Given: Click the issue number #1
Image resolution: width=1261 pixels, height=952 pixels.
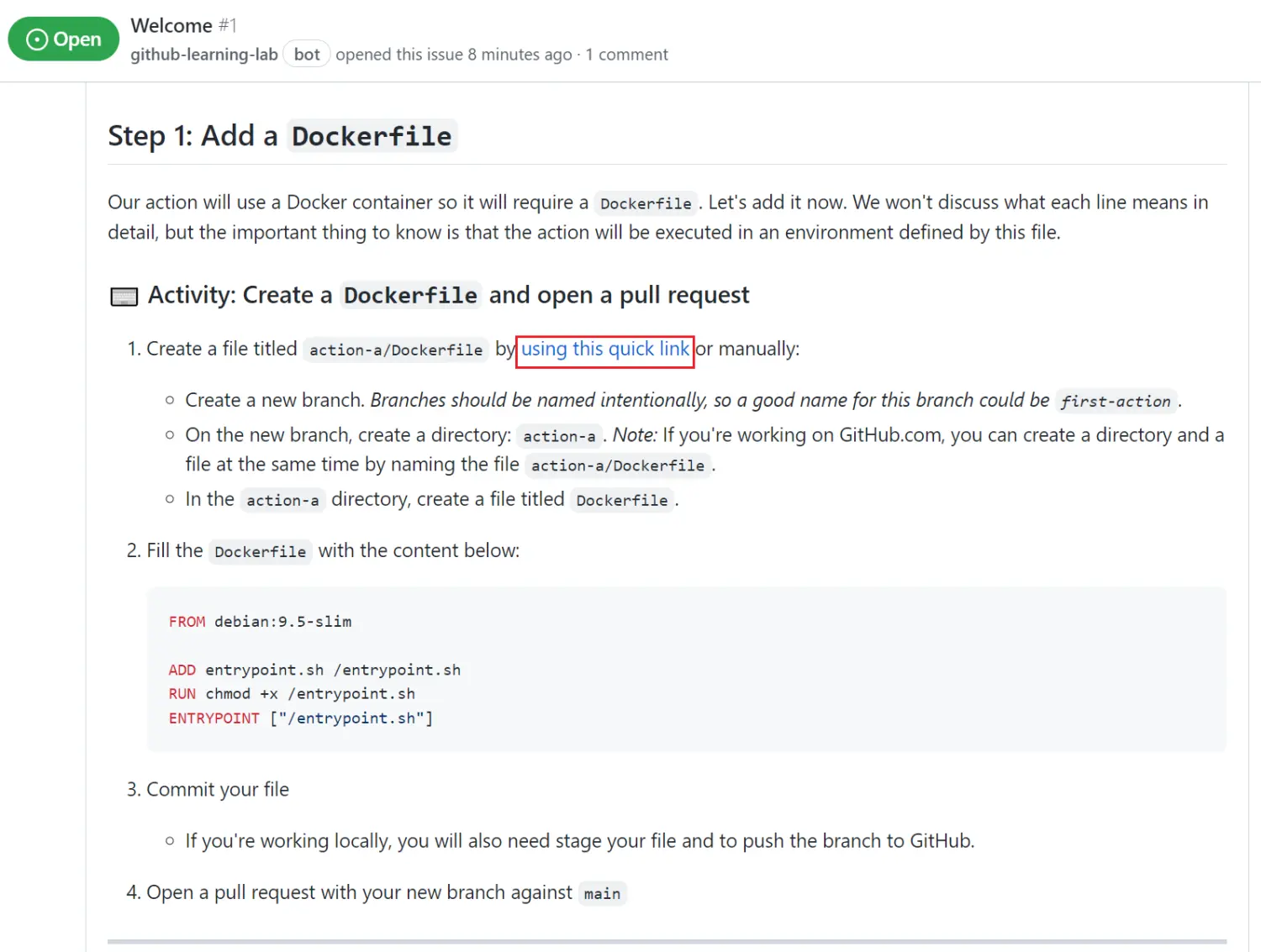Looking at the screenshot, I should (x=228, y=25).
